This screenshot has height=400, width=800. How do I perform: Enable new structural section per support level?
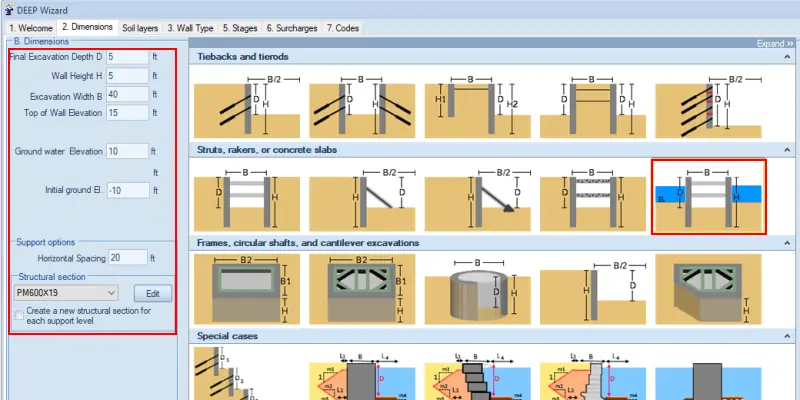19,315
